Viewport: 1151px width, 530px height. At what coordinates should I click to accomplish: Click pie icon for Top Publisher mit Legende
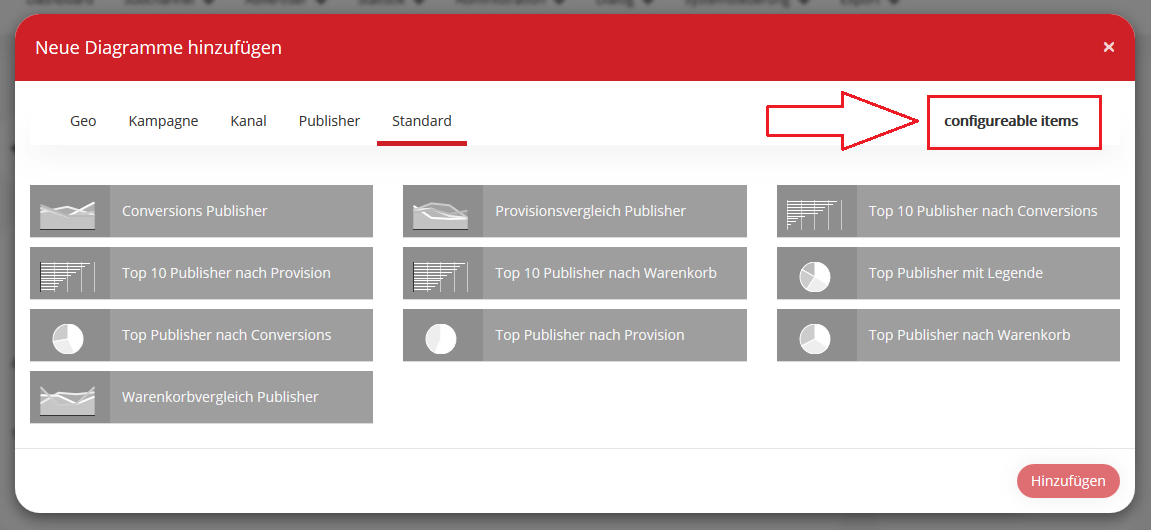[x=815, y=273]
